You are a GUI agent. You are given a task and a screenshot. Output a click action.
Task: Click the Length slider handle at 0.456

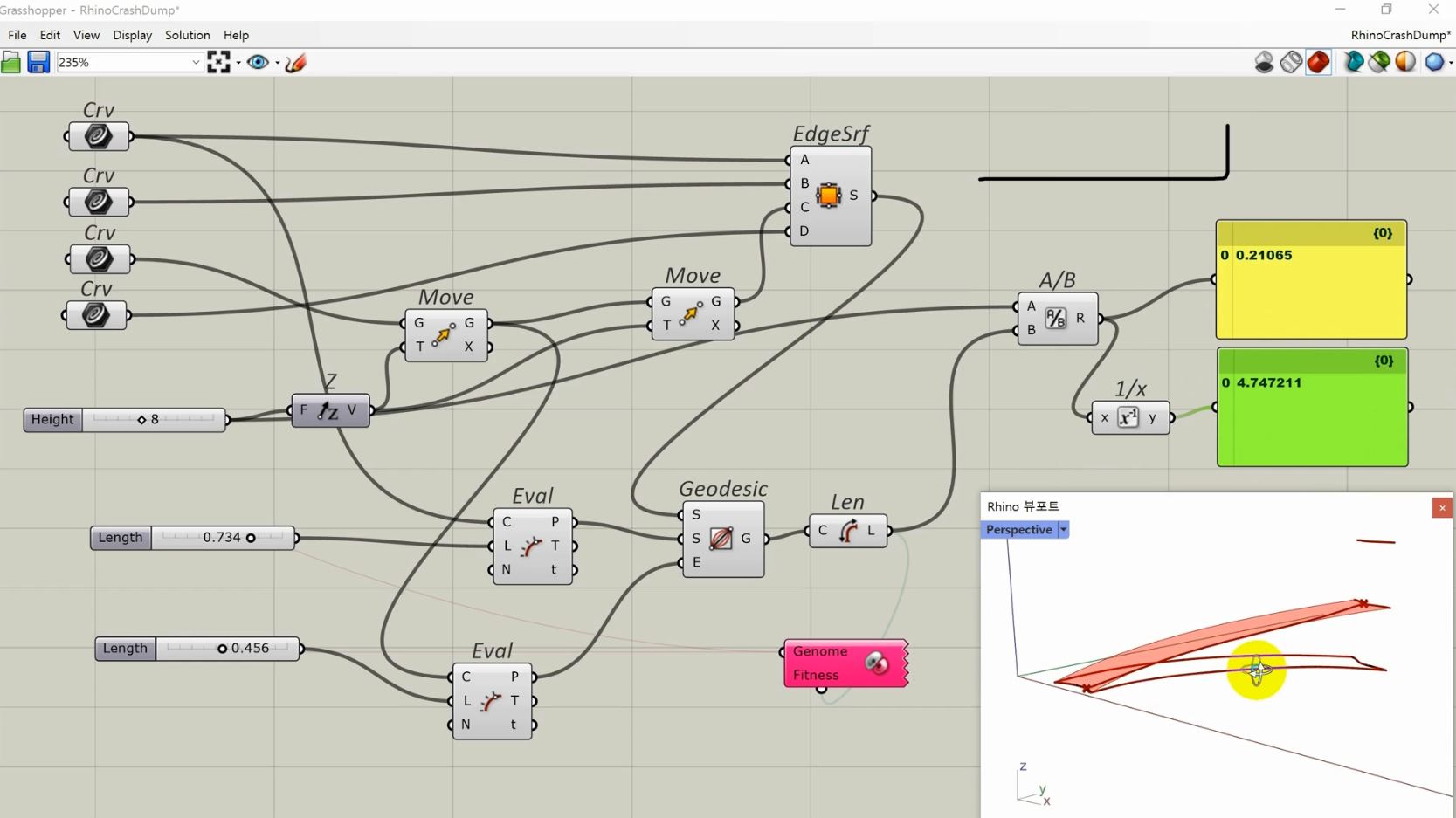point(222,649)
